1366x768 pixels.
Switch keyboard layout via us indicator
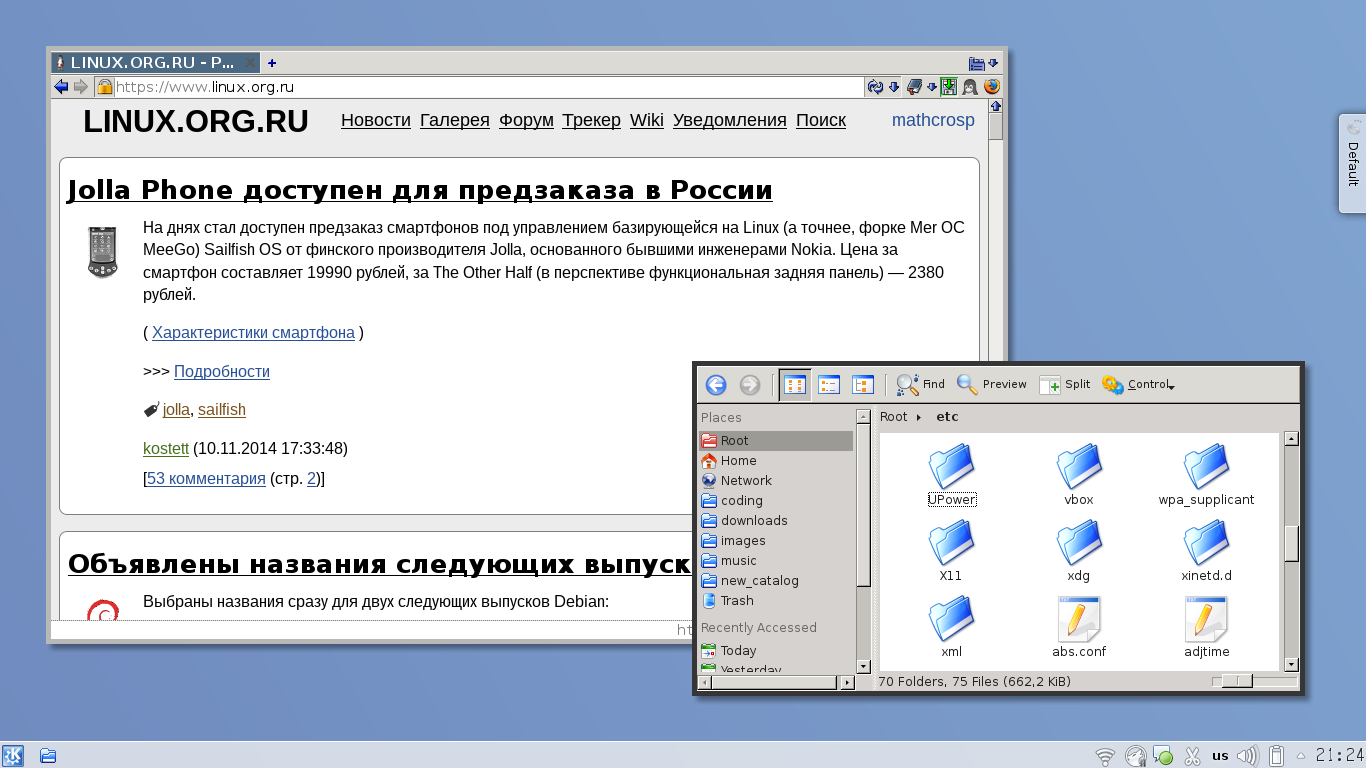point(1220,756)
